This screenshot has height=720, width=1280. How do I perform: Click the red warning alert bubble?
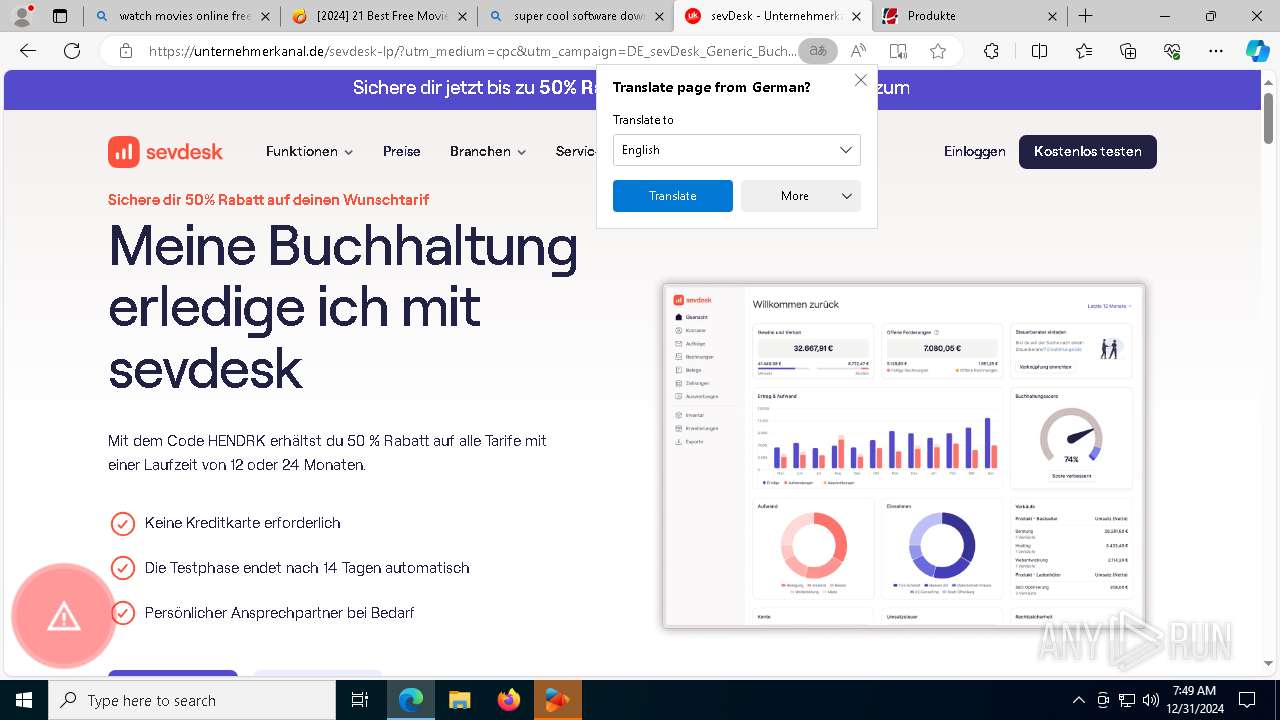[63, 615]
